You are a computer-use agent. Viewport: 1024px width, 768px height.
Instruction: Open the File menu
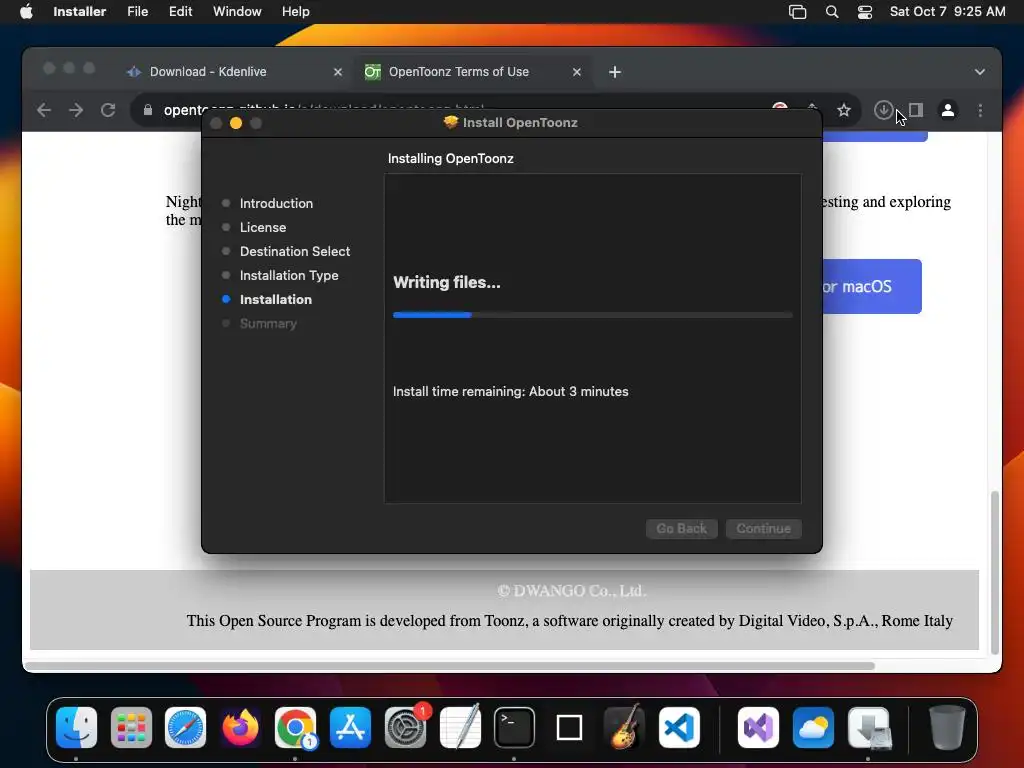pyautogui.click(x=137, y=12)
